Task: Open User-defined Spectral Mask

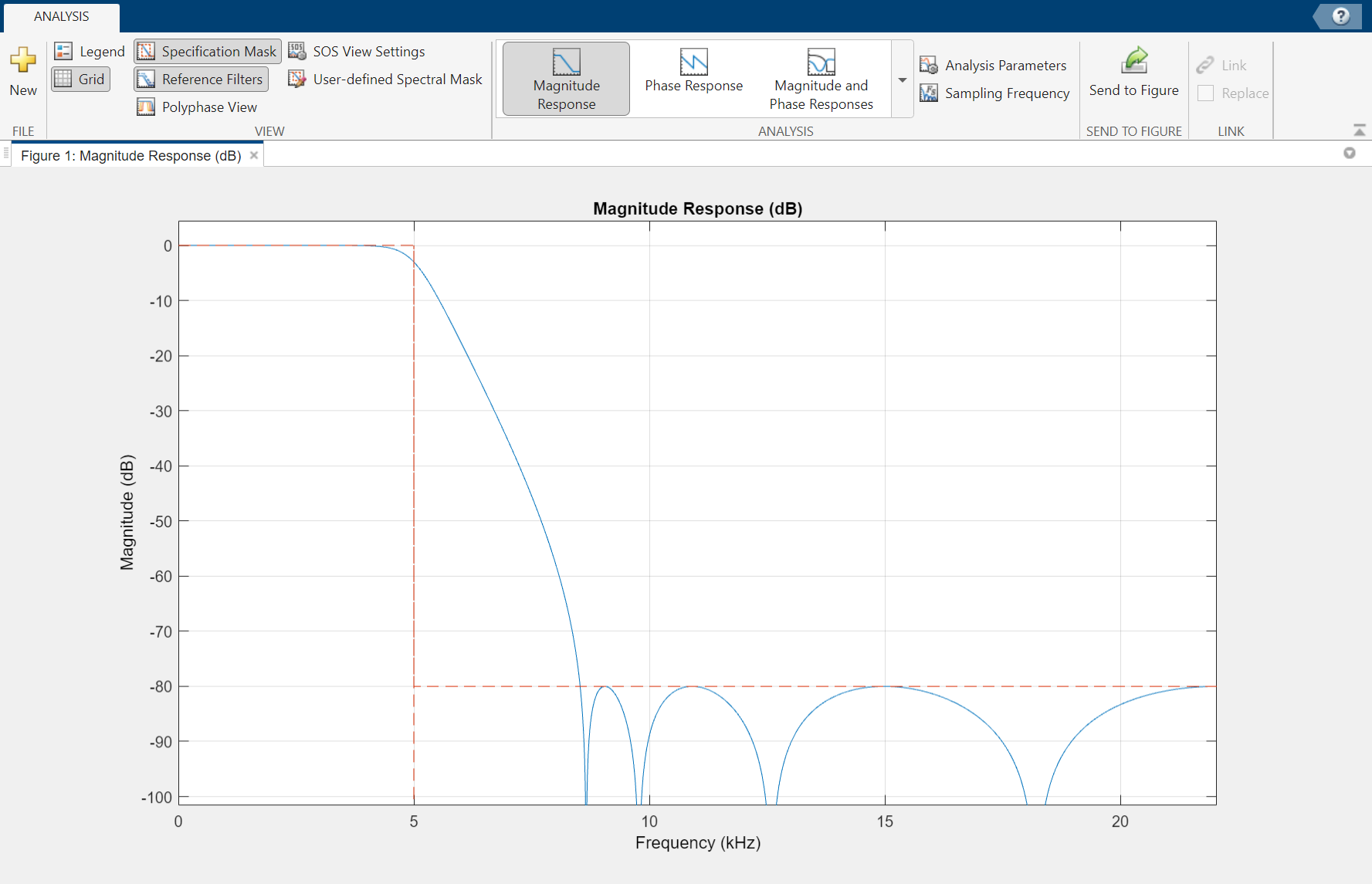Action: pyautogui.click(x=385, y=80)
